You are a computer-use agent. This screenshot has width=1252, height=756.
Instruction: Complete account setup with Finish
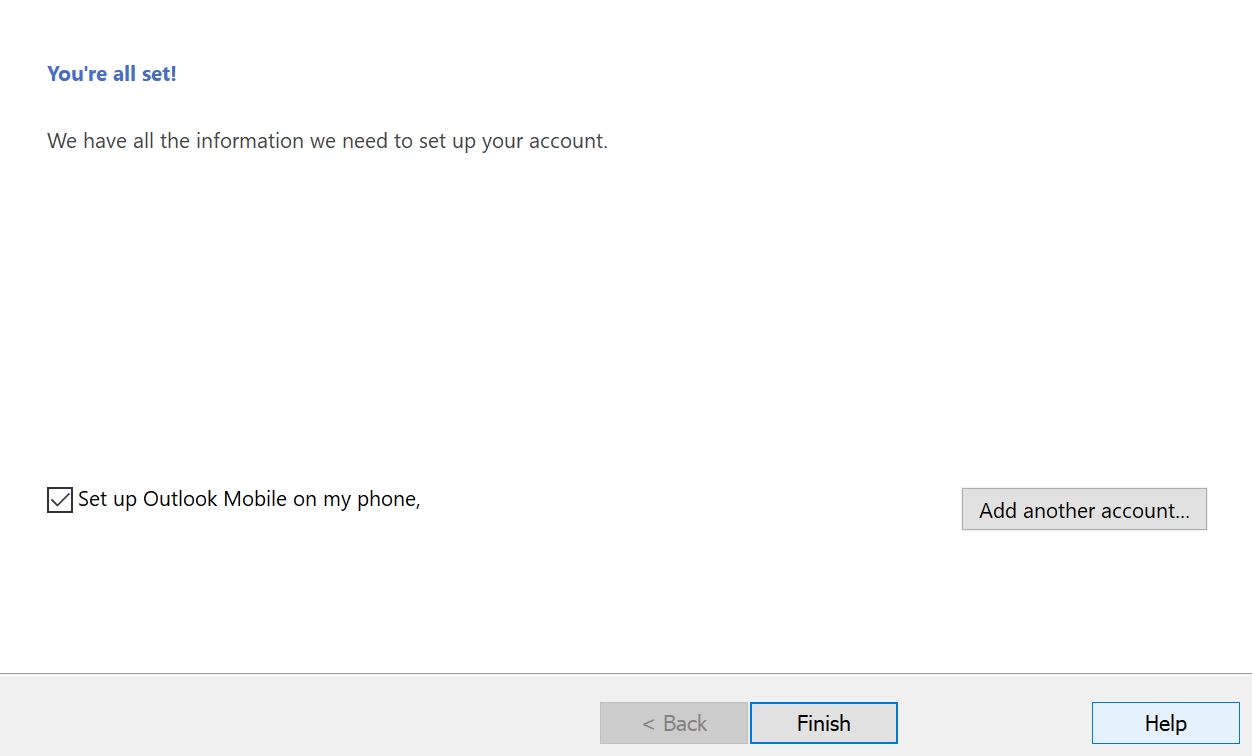tap(823, 723)
